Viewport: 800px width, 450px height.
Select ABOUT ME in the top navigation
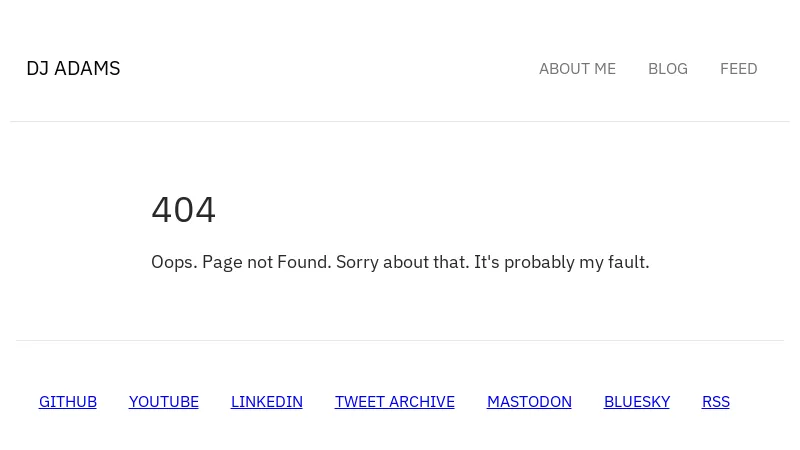pos(577,68)
